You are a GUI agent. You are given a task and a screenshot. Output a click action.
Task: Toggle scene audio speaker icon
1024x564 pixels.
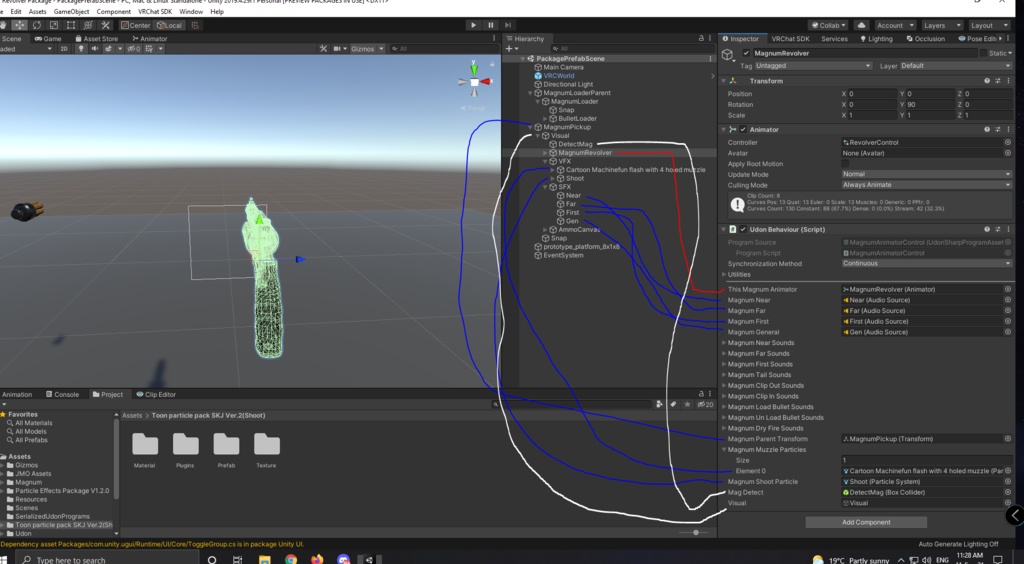pyautogui.click(x=95, y=49)
